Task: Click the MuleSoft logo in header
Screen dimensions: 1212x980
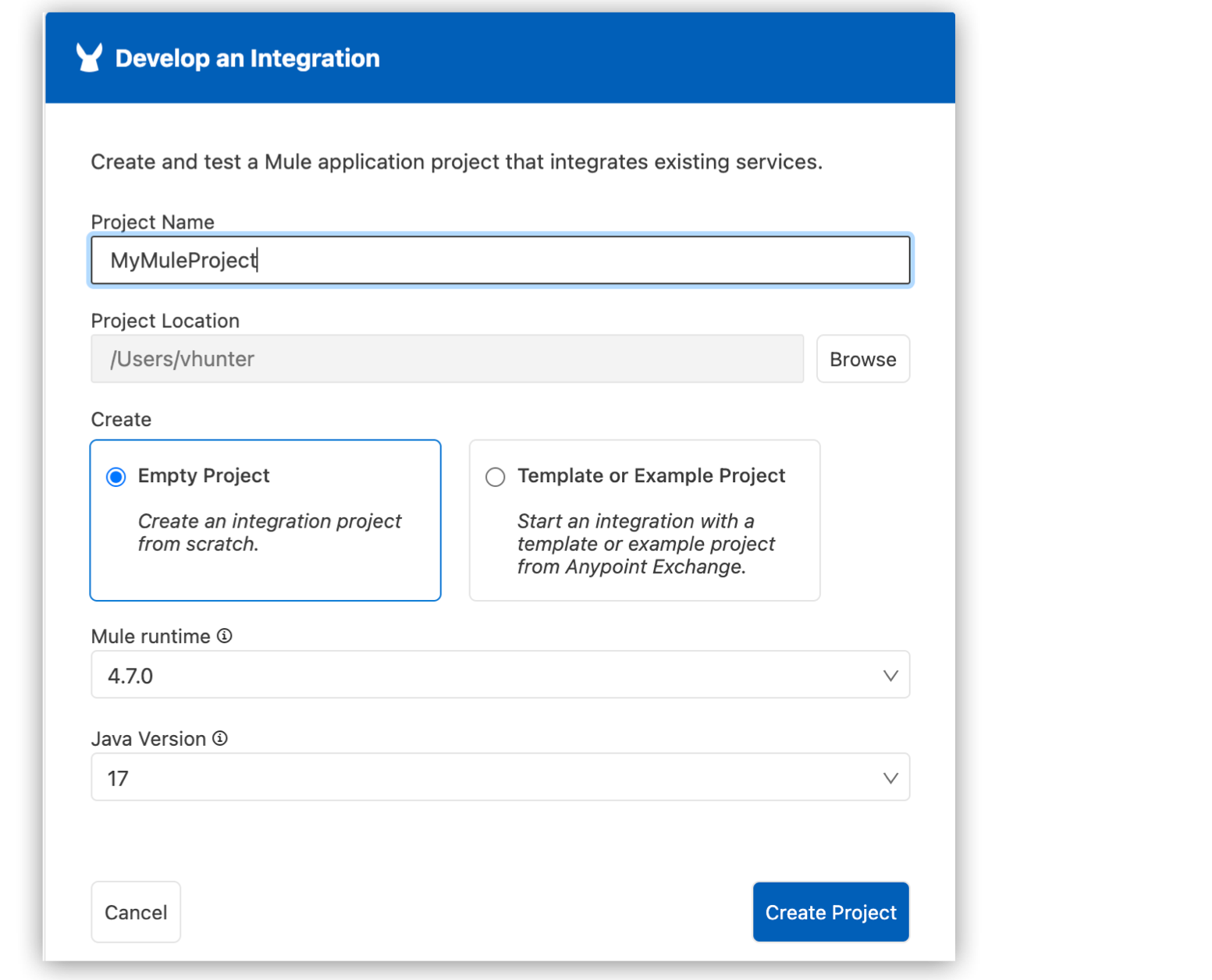Action: point(89,58)
